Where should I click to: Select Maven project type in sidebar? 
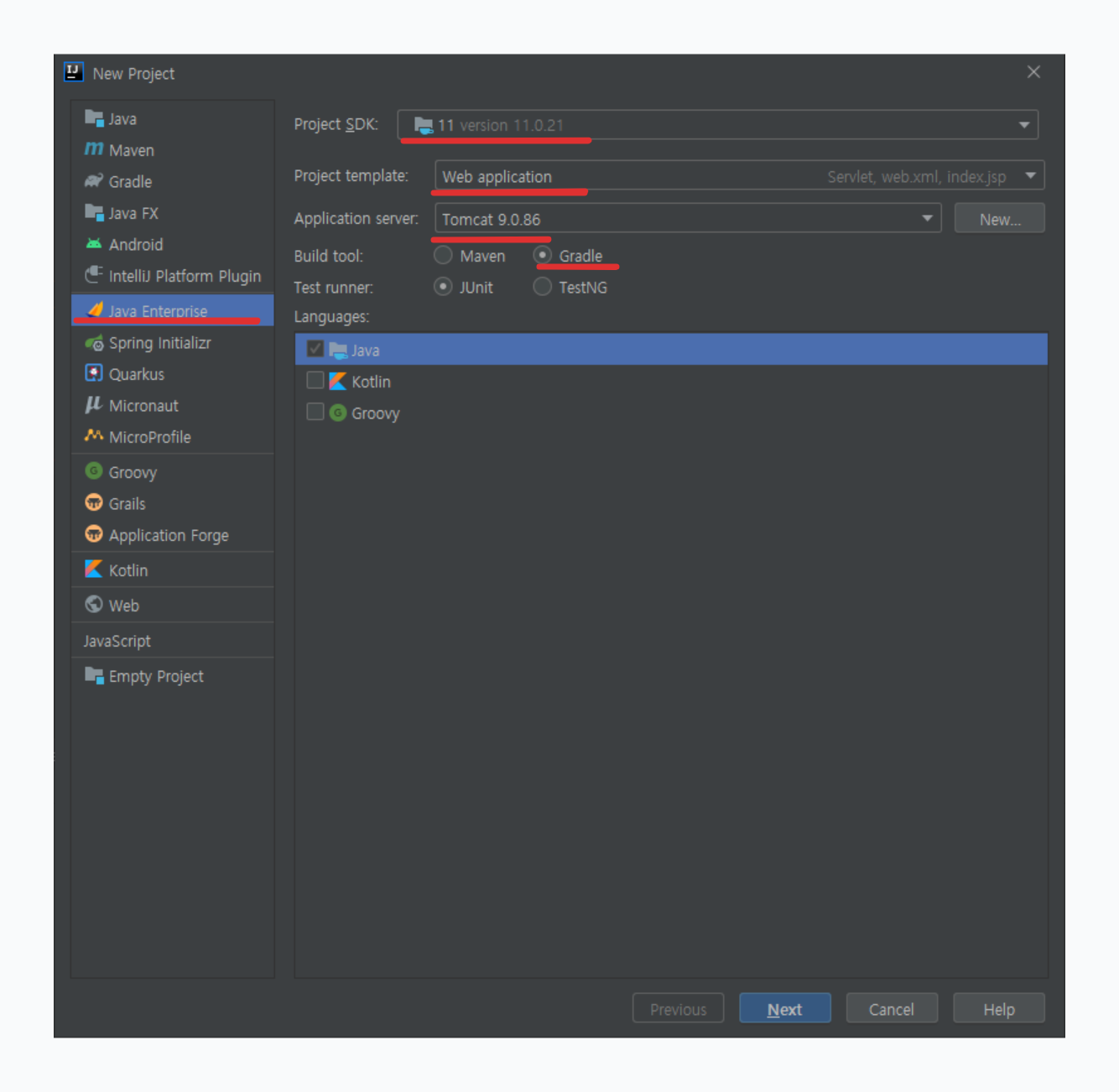[172, 150]
